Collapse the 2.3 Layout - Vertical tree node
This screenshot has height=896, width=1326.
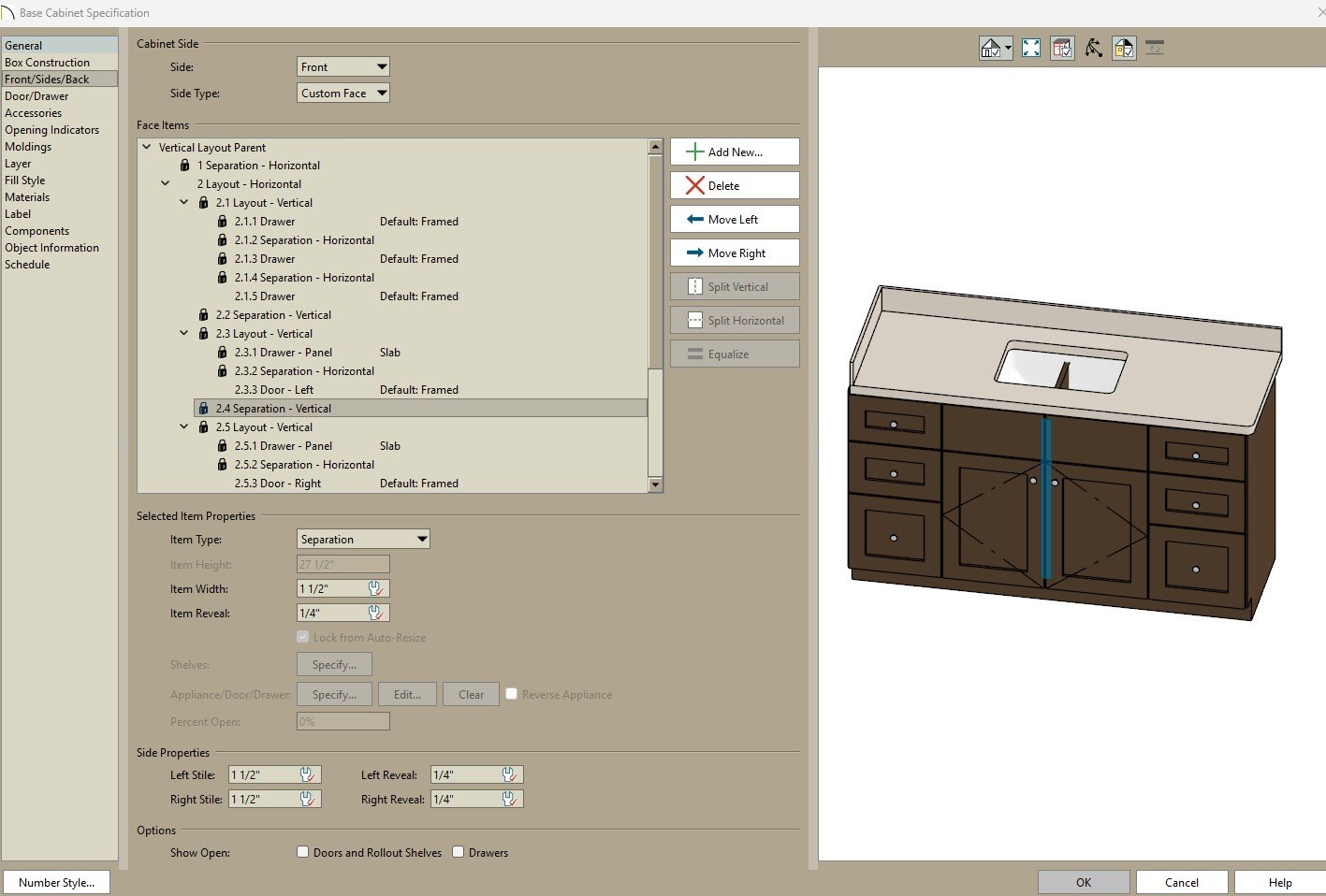point(184,334)
